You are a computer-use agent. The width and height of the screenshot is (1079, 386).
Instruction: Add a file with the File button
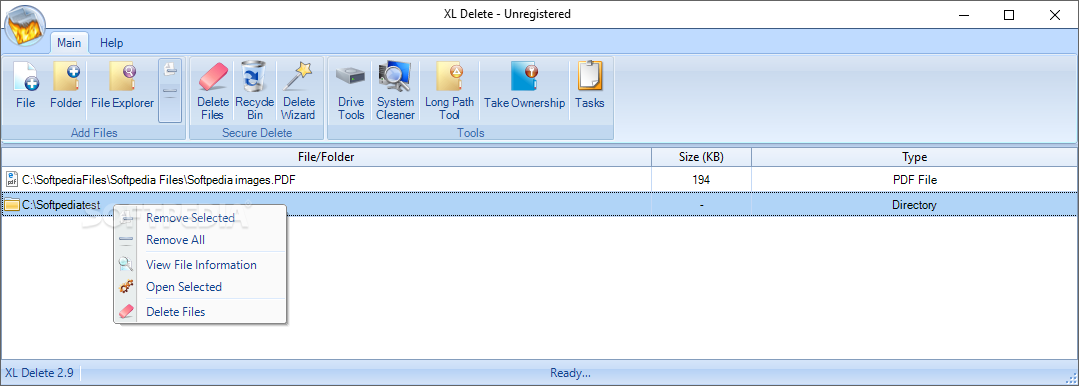pos(25,86)
